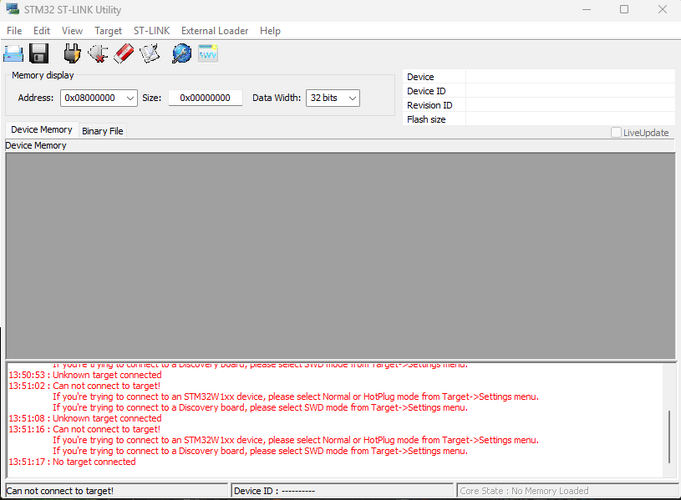Screen dimensions: 681x500
Task: Click log entry '13:50:53 : Unknown target connected'
Action: 85,375
